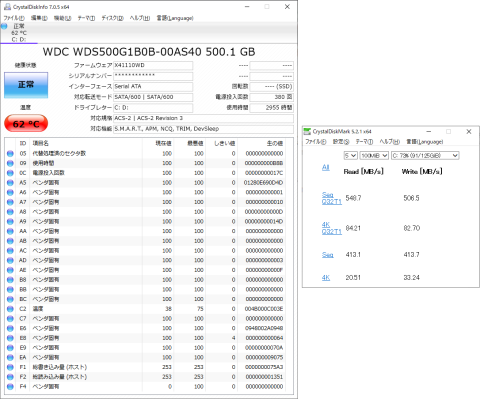Click status circle for SMART row AE
480x399 pixels.
click(x=10, y=270)
